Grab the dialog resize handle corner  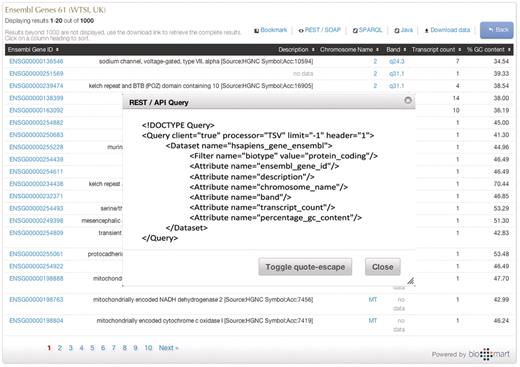pyautogui.click(x=411, y=281)
